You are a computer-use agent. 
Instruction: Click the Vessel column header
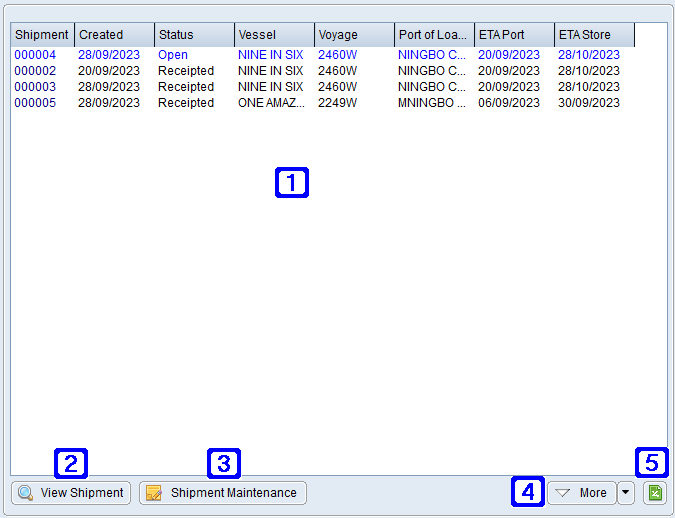click(274, 35)
